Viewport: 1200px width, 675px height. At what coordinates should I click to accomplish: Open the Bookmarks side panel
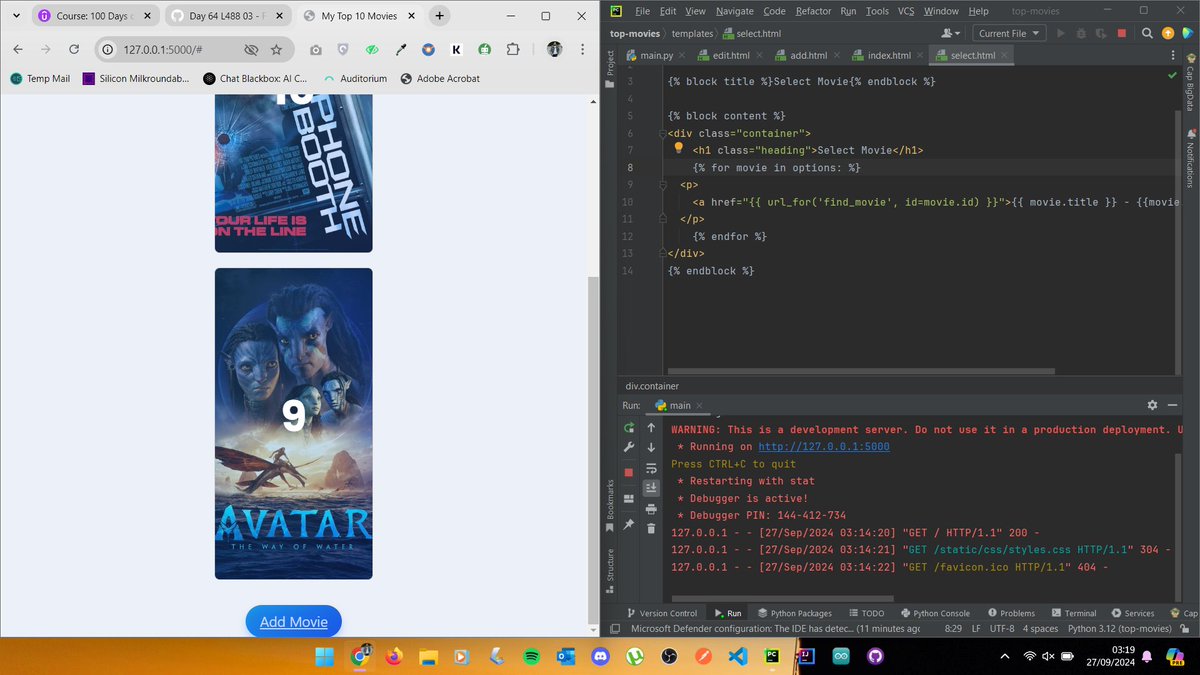[610, 506]
